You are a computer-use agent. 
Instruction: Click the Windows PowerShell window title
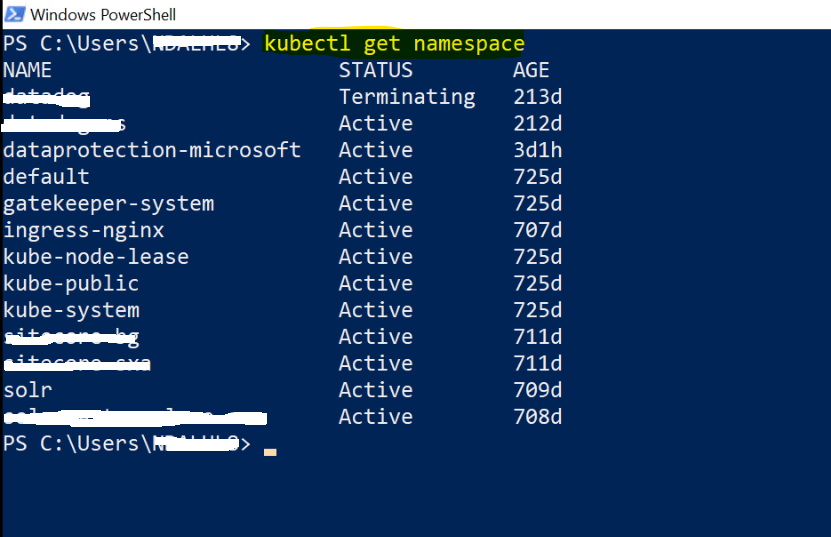pyautogui.click(x=103, y=15)
